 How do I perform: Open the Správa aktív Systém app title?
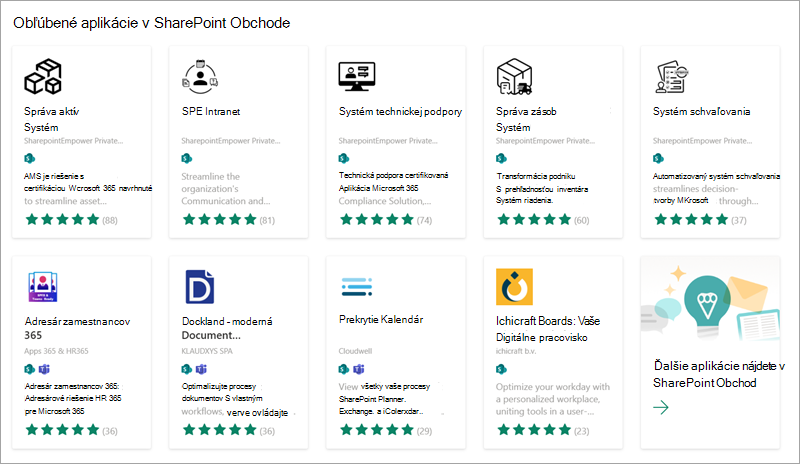tap(52, 119)
